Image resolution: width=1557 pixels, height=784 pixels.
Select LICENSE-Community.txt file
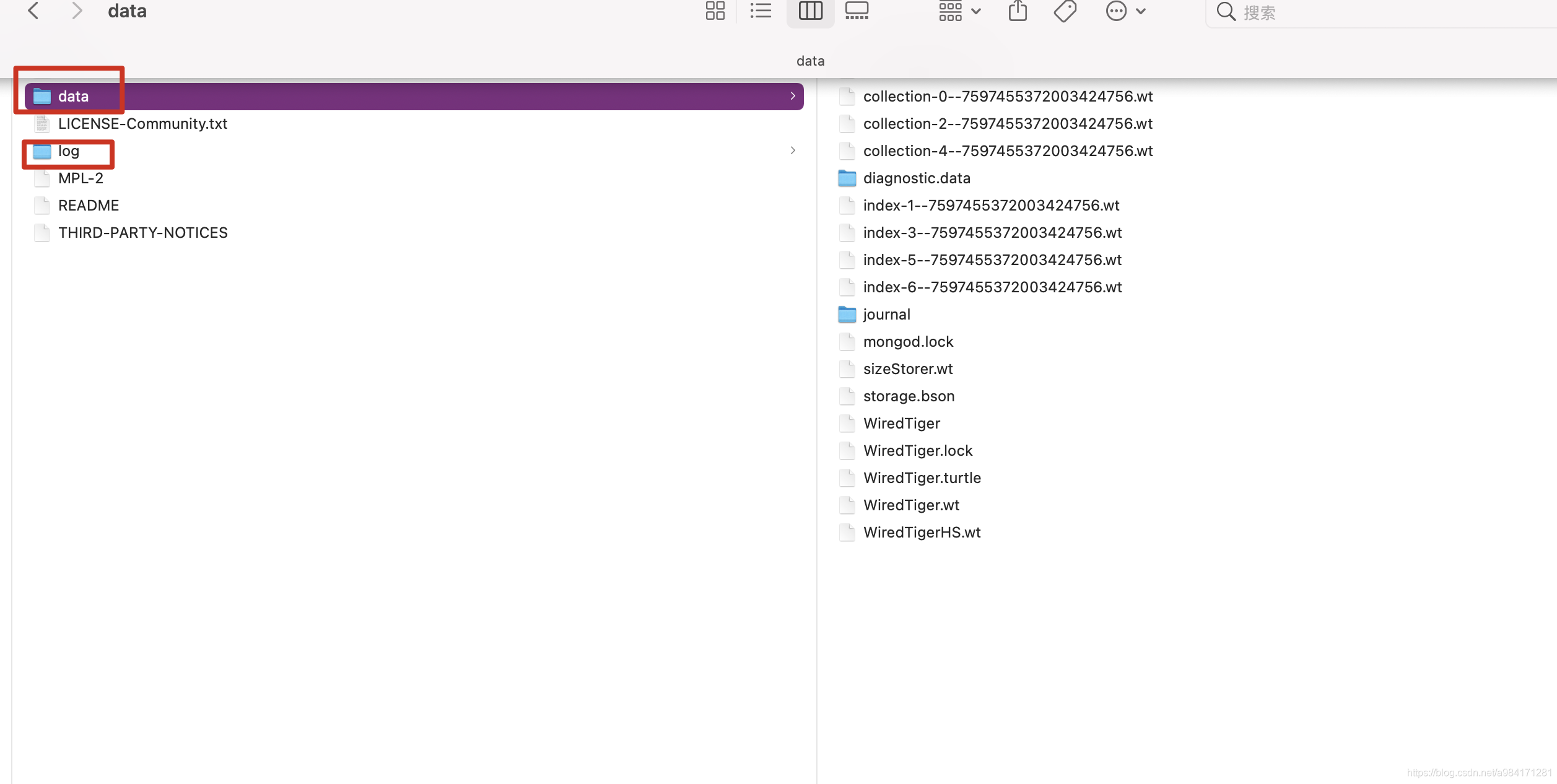click(142, 124)
